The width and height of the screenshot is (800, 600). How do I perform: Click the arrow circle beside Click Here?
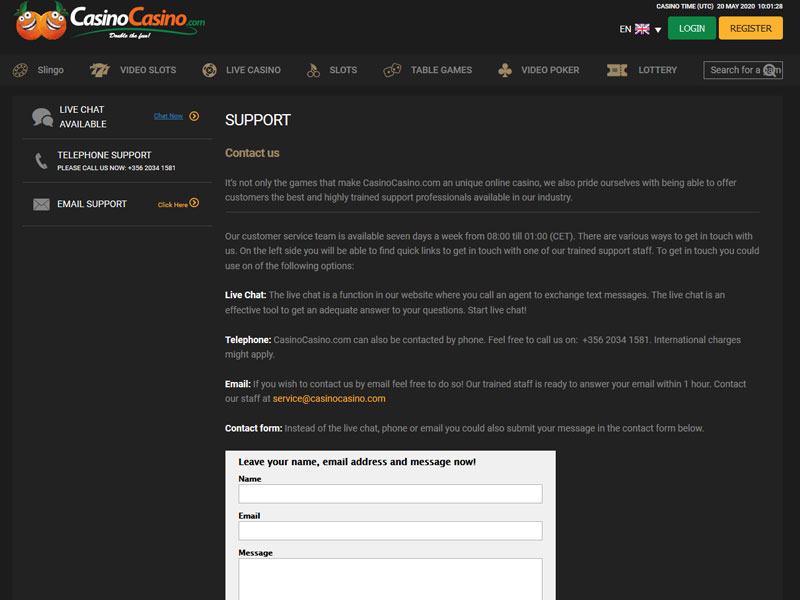(194, 203)
